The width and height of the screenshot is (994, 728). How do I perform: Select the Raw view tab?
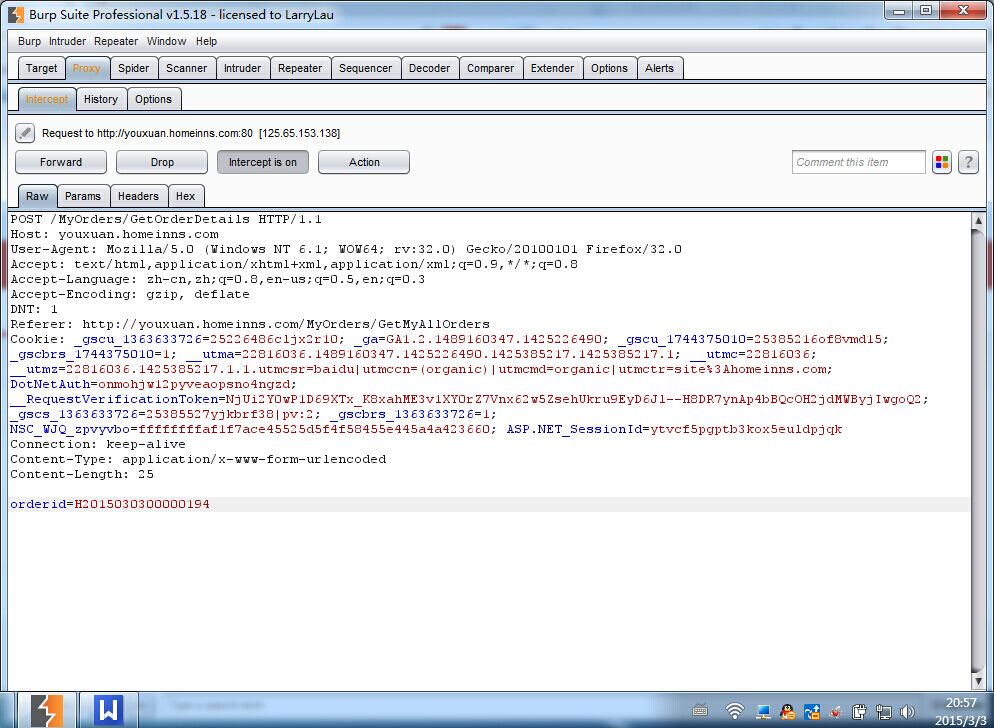pos(37,197)
